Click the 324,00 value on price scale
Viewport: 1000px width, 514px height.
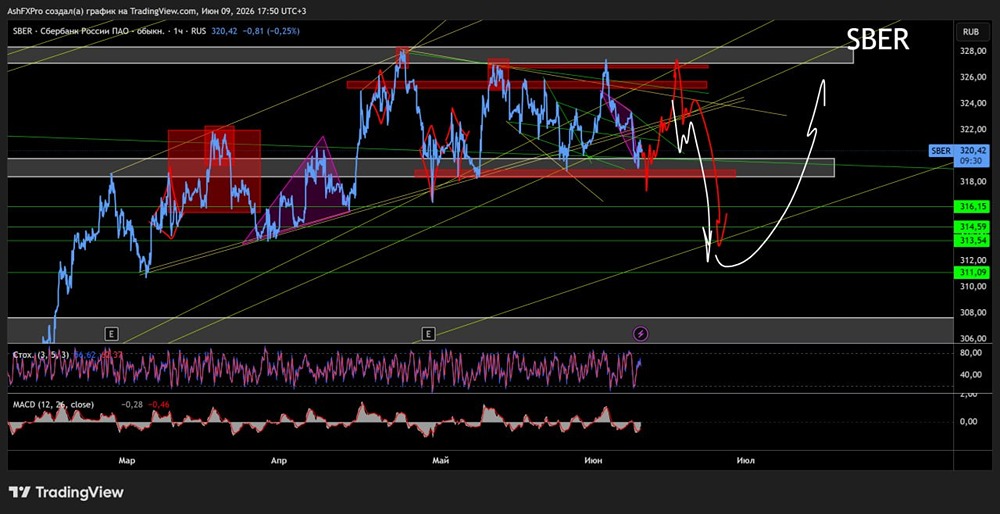point(971,103)
